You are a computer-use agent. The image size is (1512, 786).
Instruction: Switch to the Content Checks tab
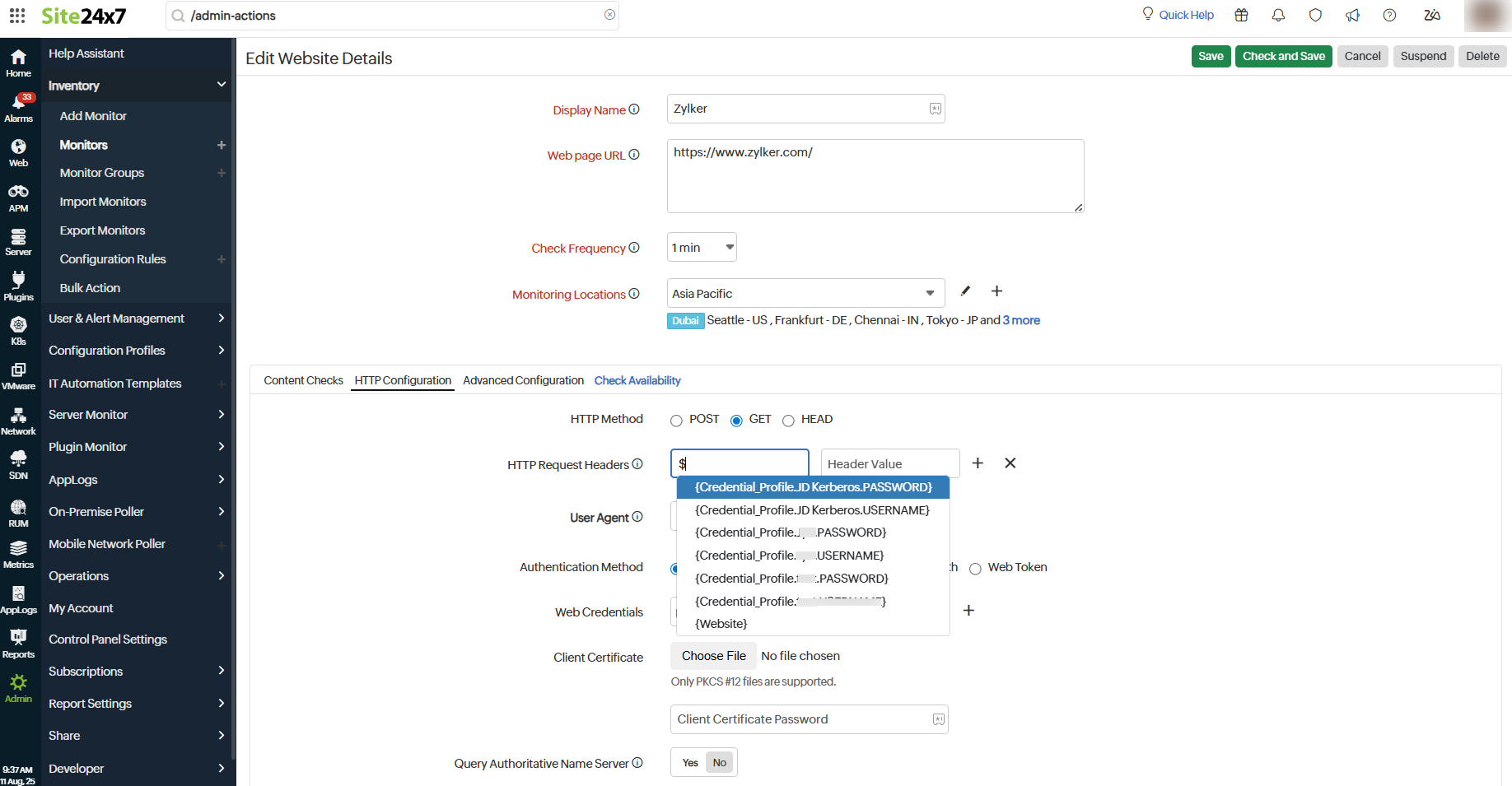point(303,380)
